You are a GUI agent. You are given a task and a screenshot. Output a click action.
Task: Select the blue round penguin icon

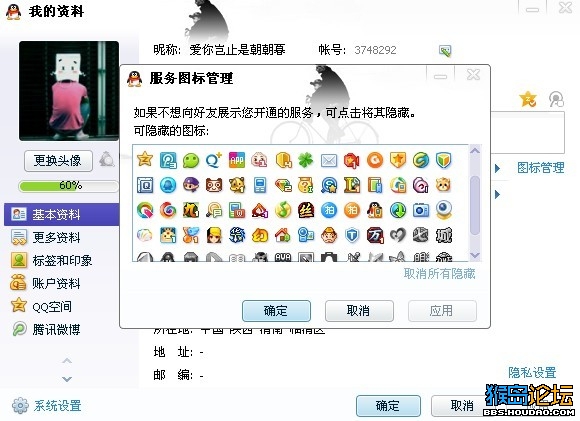(168, 185)
